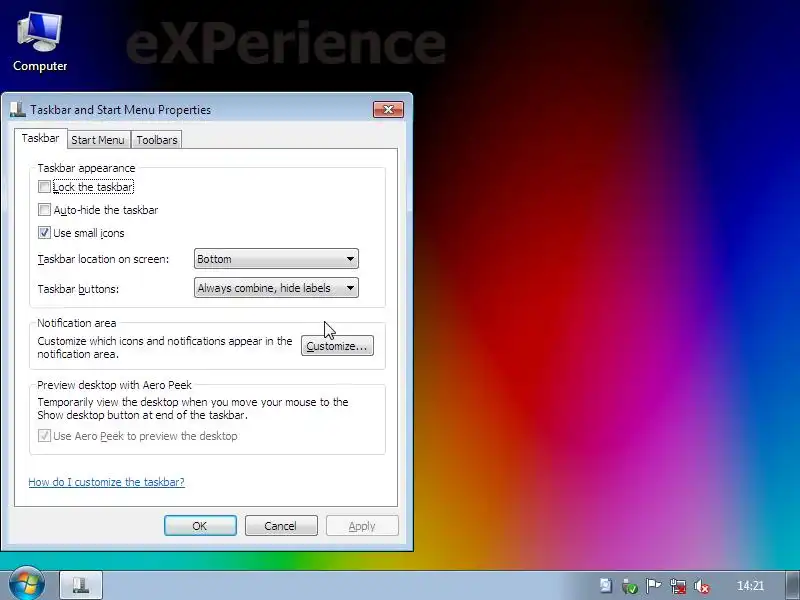Click the first notification tray icon
Viewport: 800px width, 600px height.
click(x=606, y=586)
